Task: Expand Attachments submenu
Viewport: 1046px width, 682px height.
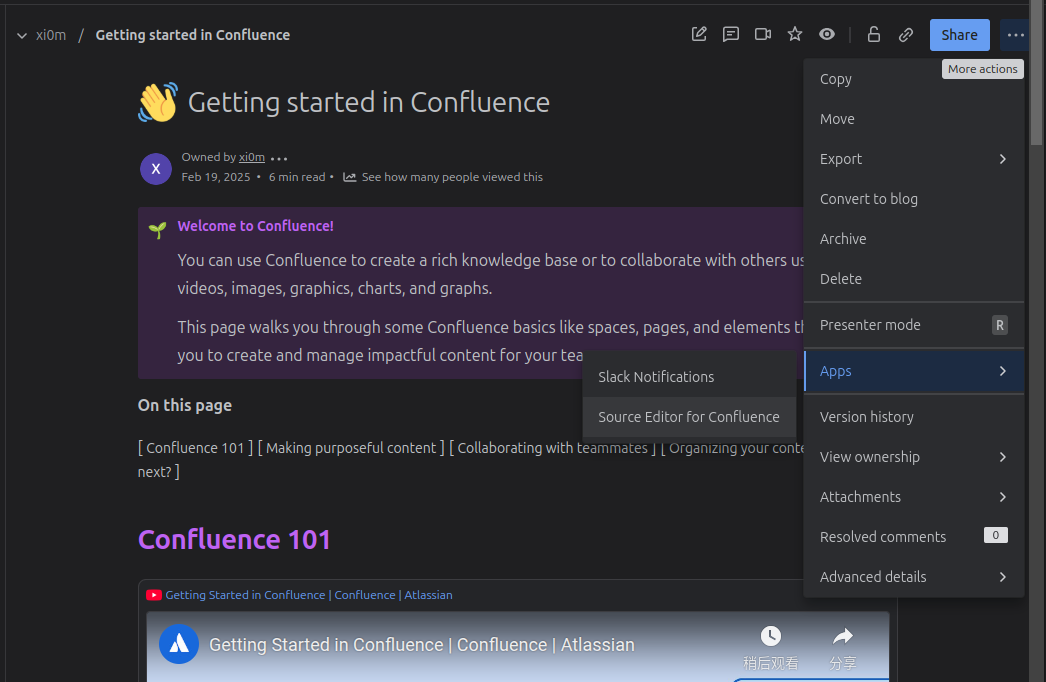Action: click(913, 497)
